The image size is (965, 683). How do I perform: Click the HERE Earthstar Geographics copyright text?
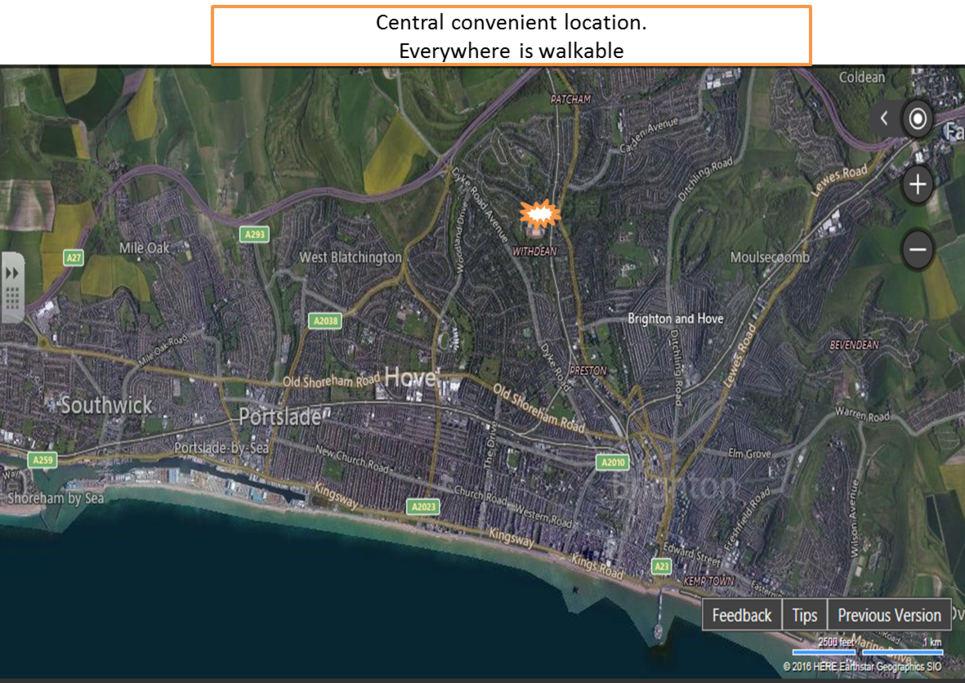862,666
